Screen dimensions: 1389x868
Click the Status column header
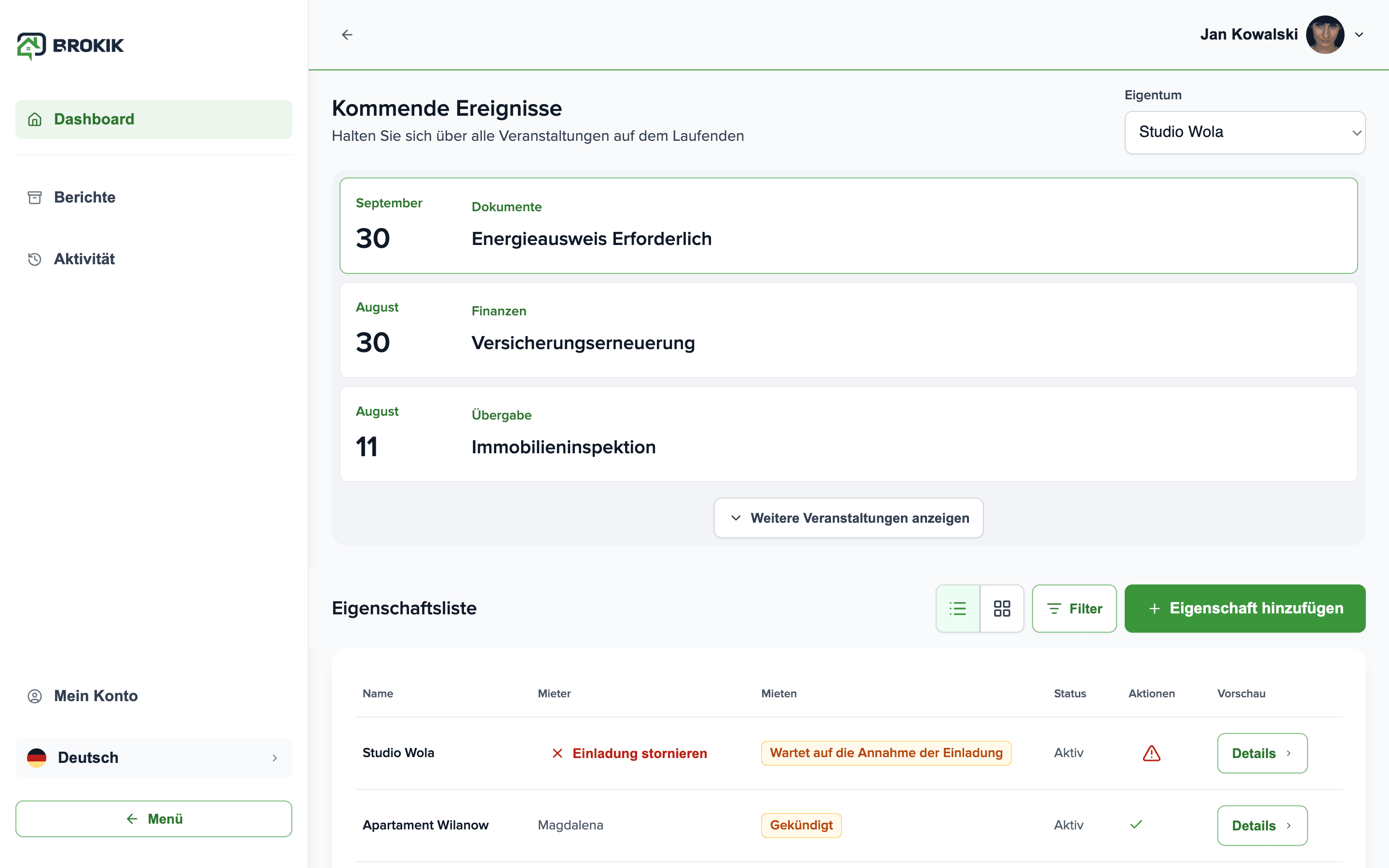1070,693
